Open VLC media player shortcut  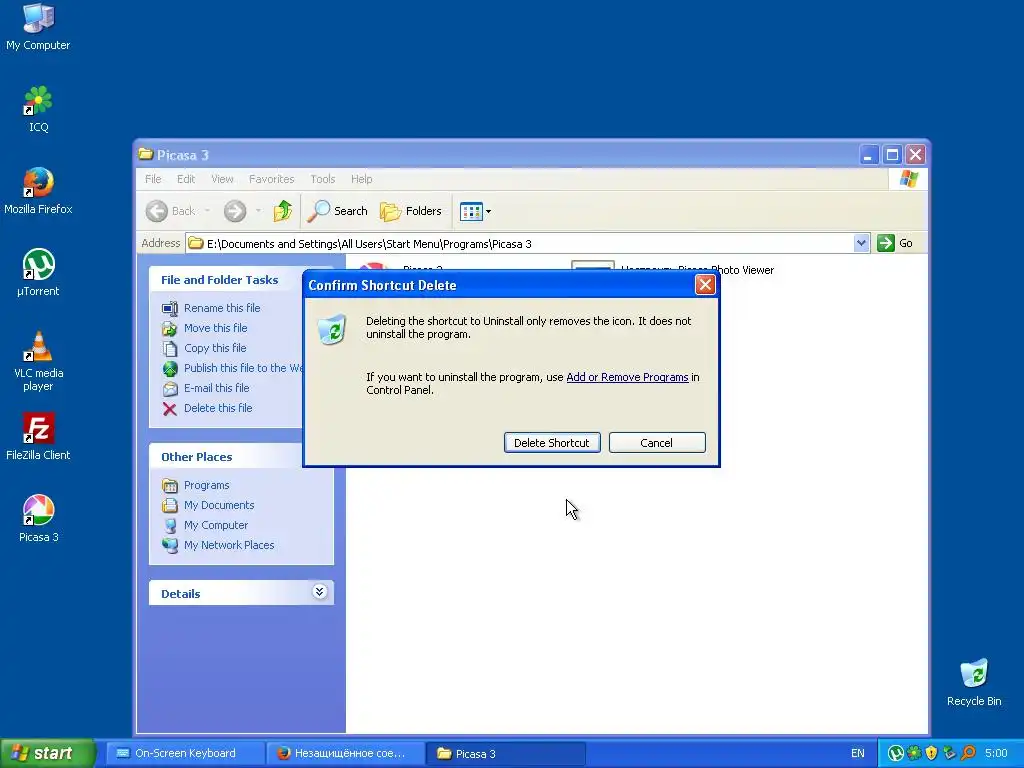pos(38,361)
